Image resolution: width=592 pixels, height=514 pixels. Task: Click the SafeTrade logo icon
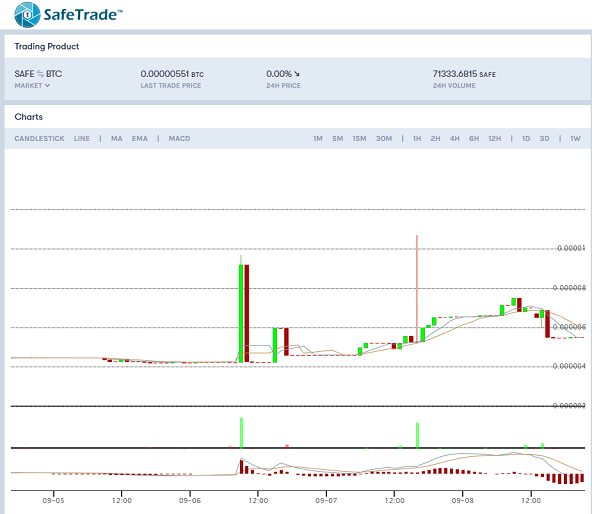point(27,15)
